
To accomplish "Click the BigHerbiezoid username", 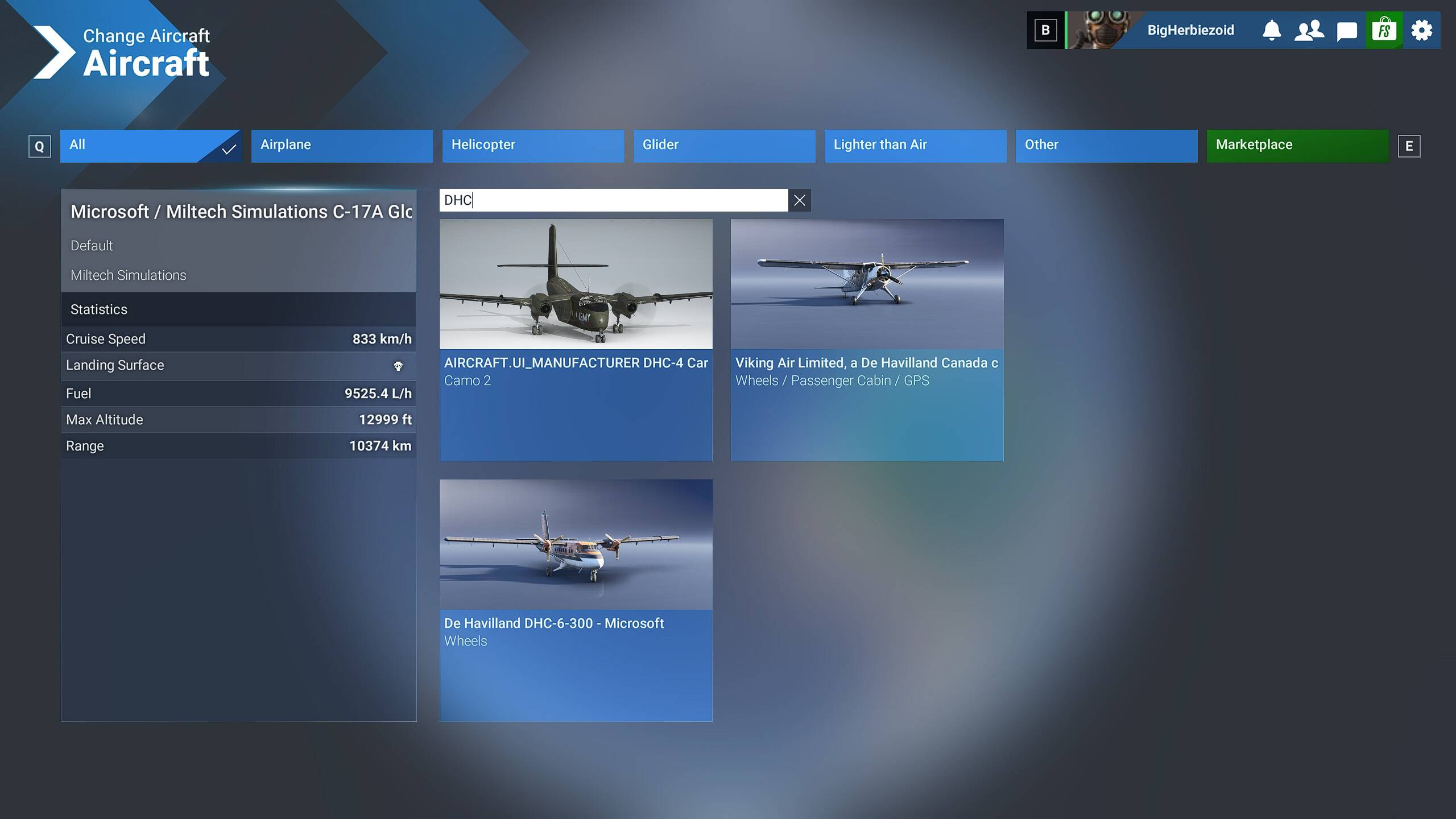I will (1190, 30).
